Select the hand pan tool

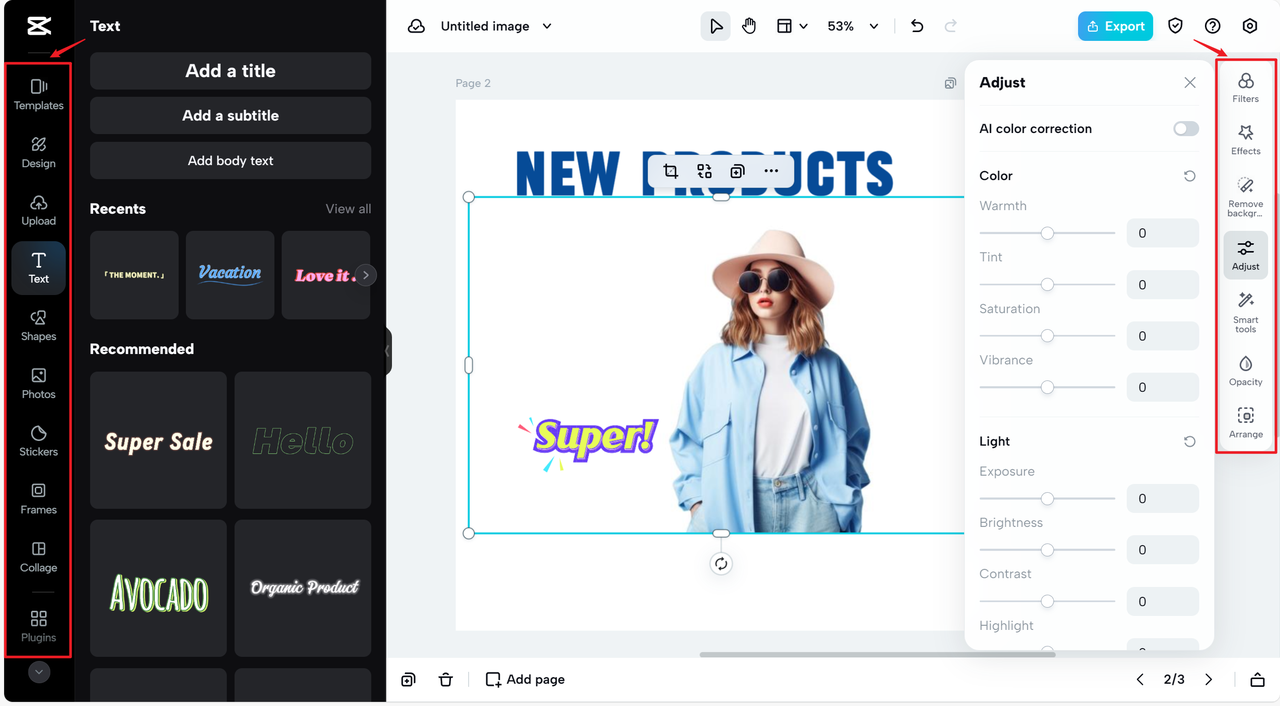[x=749, y=26]
